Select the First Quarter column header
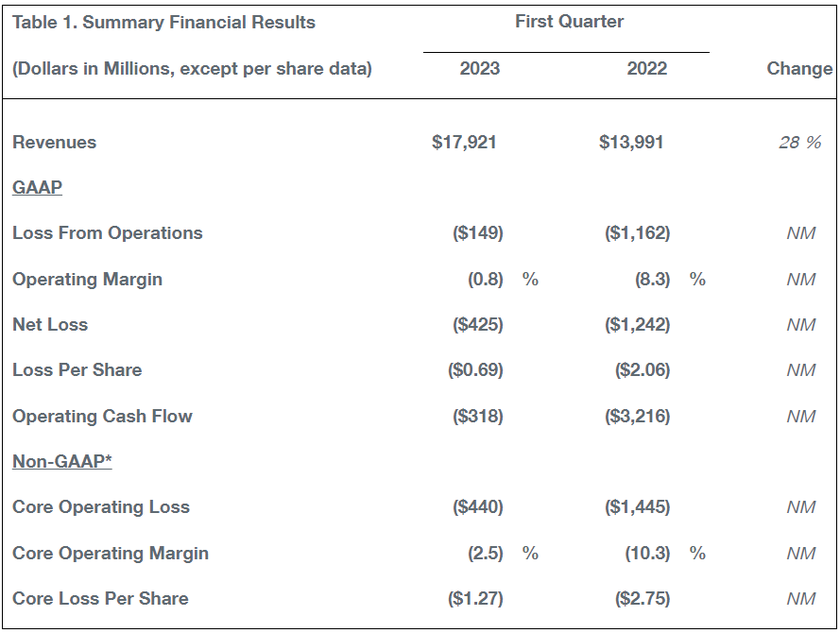This screenshot has height=633, width=840. (569, 21)
